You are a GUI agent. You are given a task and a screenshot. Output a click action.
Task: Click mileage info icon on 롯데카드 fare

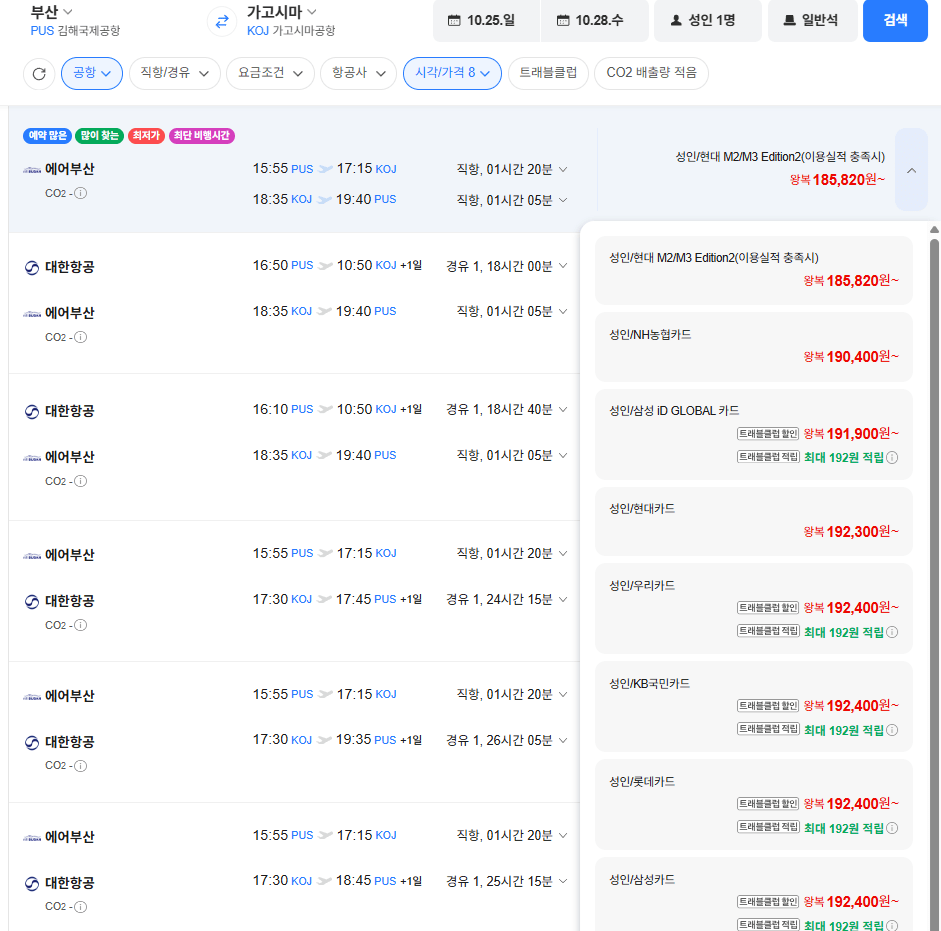tap(892, 828)
